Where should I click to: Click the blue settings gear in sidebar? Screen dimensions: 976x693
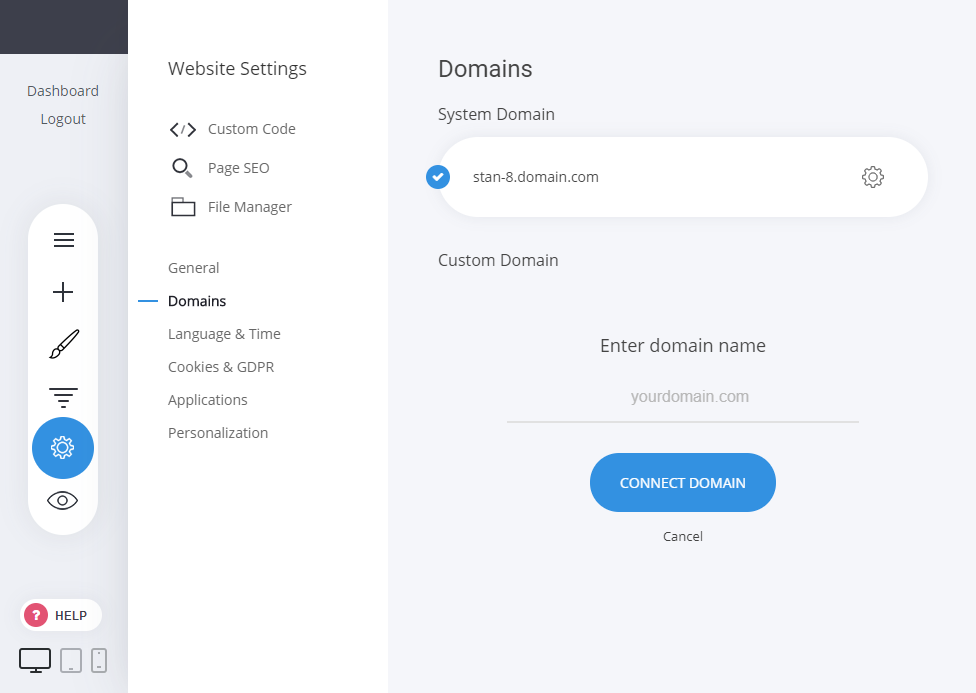coord(63,448)
